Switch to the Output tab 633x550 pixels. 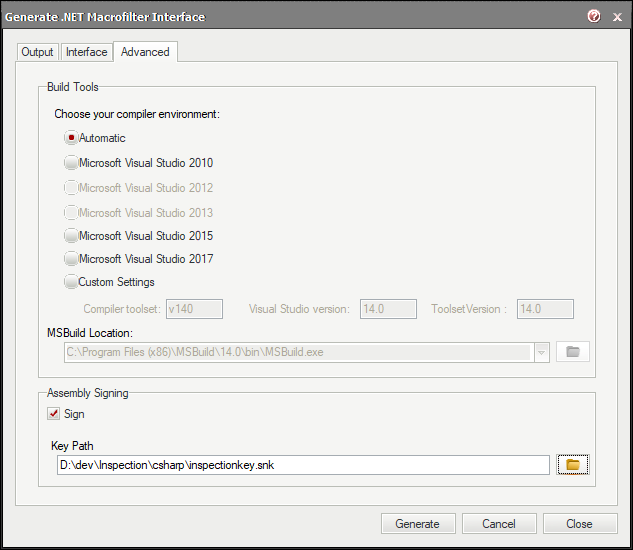(x=37, y=52)
